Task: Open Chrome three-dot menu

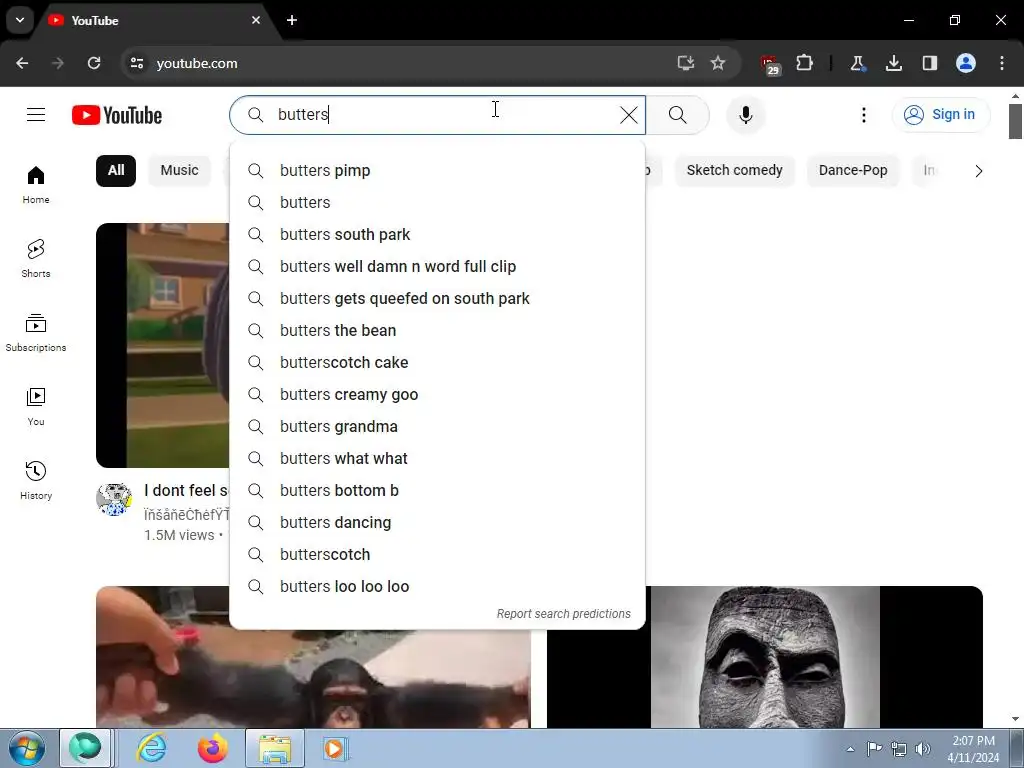Action: click(x=1002, y=63)
